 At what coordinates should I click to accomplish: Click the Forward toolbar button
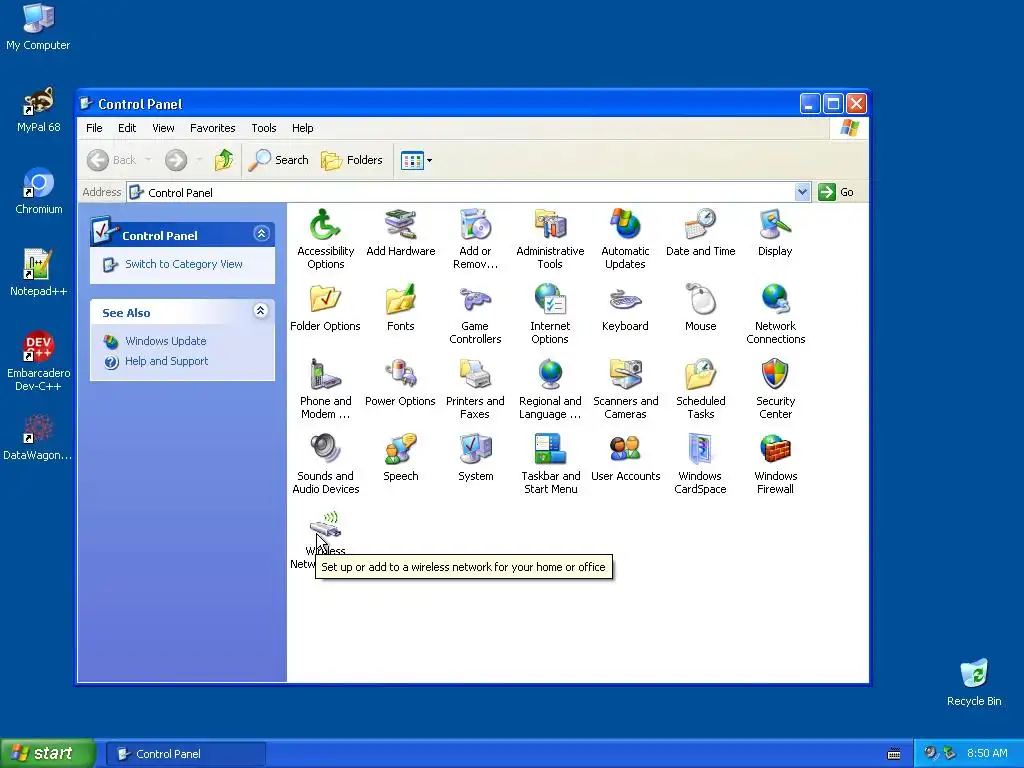pyautogui.click(x=176, y=160)
